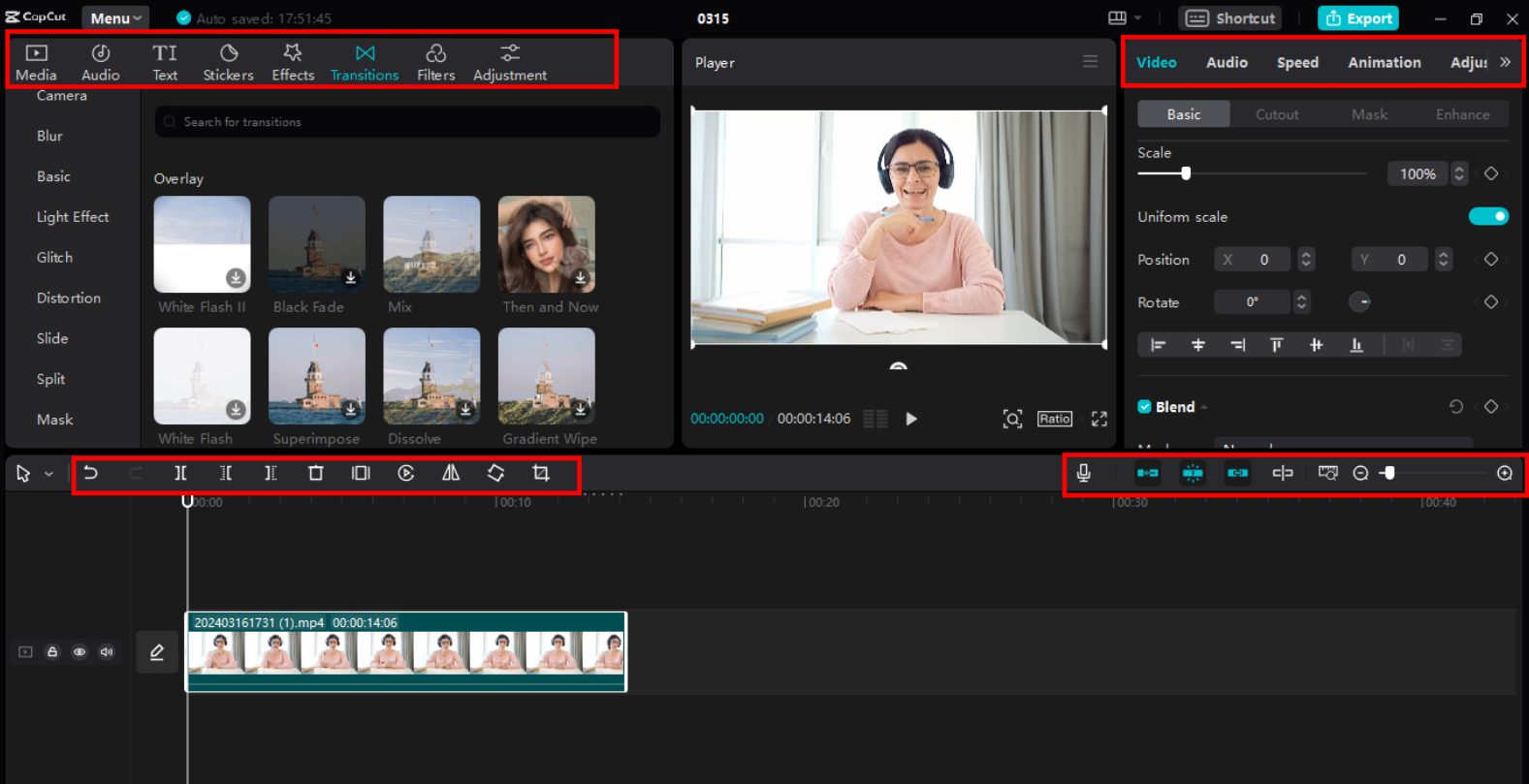This screenshot has width=1529, height=784.
Task: Click the timeline zoom slider handle
Action: pos(1389,473)
